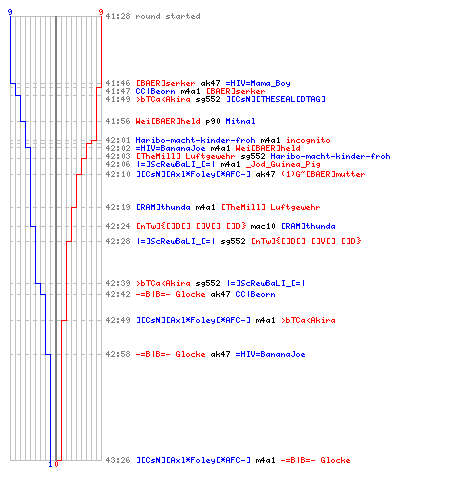Click the 42:49 timestamp marker
450x500 pixels.
[x=118, y=320]
